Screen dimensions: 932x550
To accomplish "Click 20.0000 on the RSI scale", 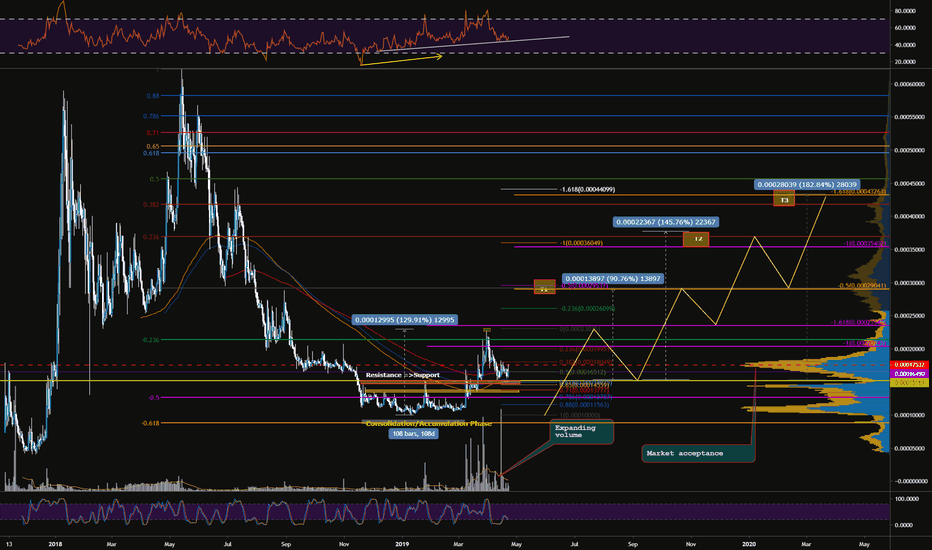I will point(904,62).
